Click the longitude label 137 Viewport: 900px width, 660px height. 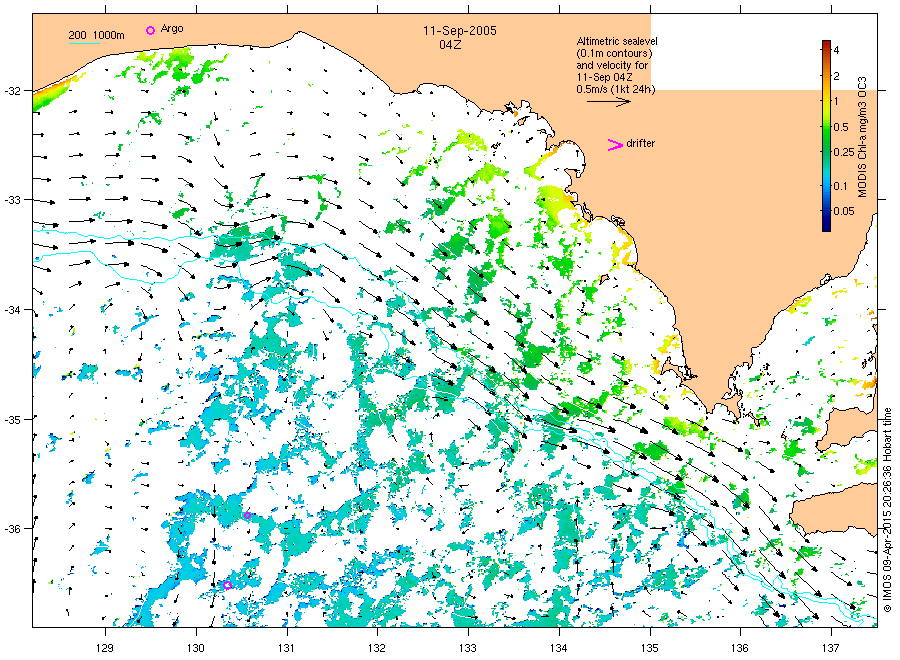pos(831,649)
